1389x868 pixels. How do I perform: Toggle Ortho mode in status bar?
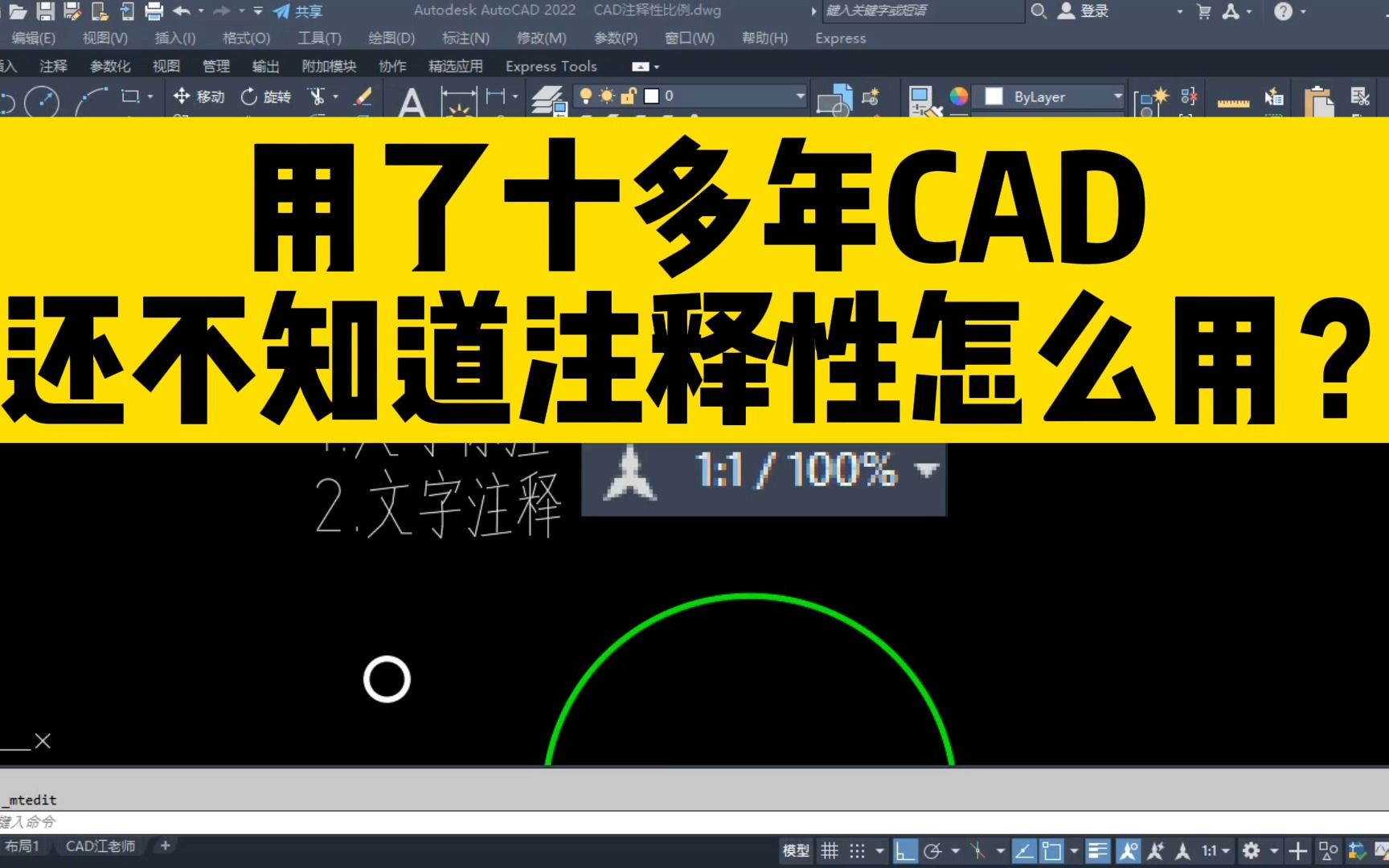(x=905, y=850)
